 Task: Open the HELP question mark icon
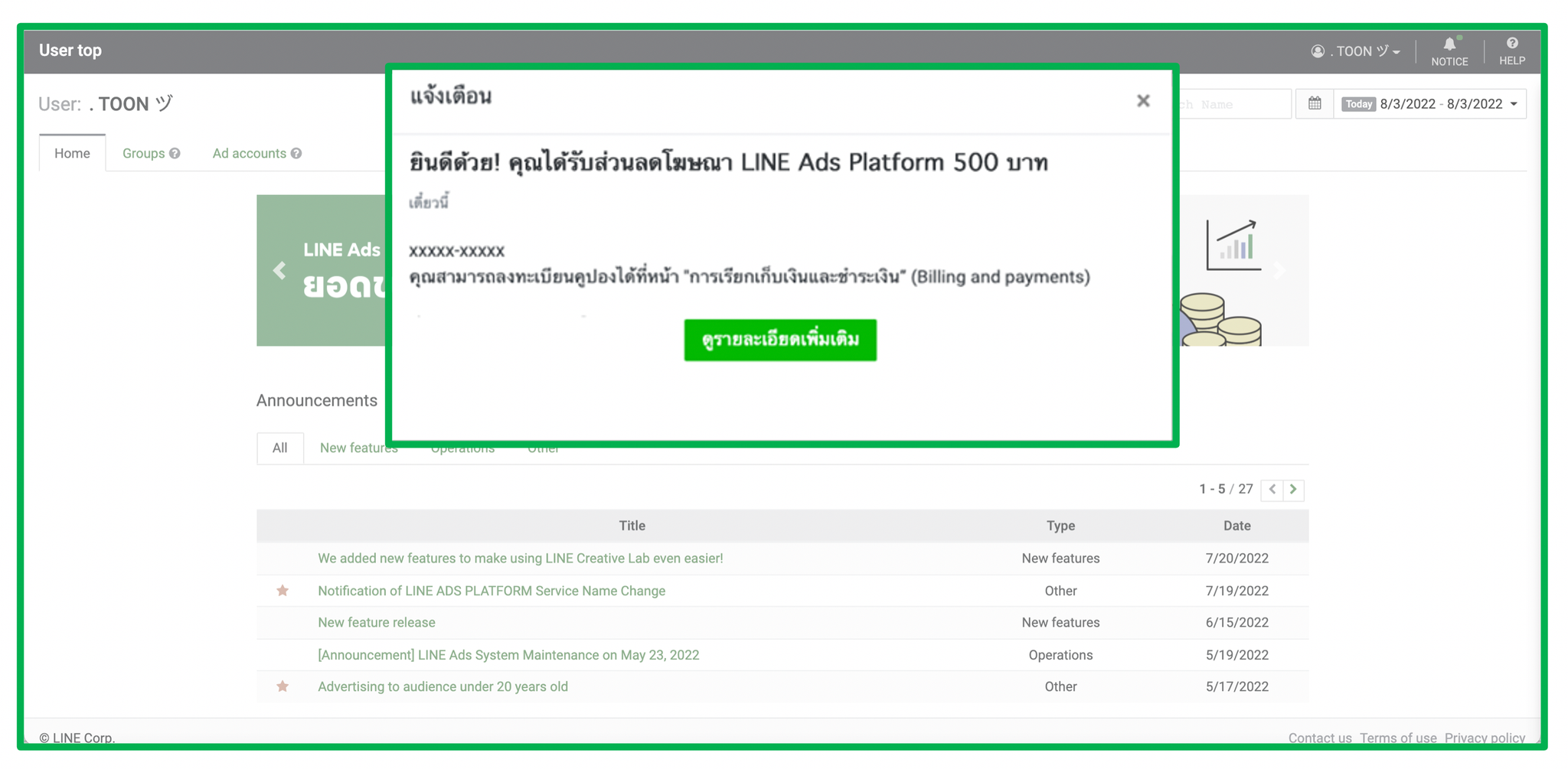[1511, 51]
